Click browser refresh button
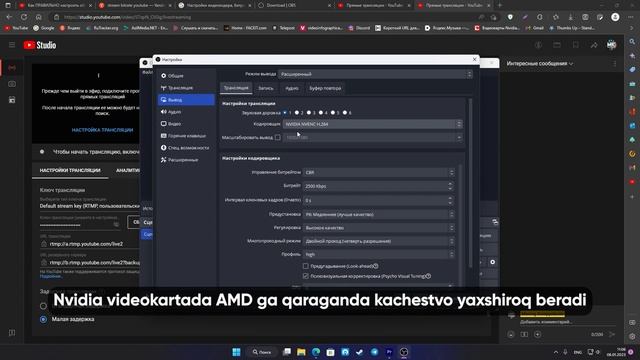 tap(24, 17)
